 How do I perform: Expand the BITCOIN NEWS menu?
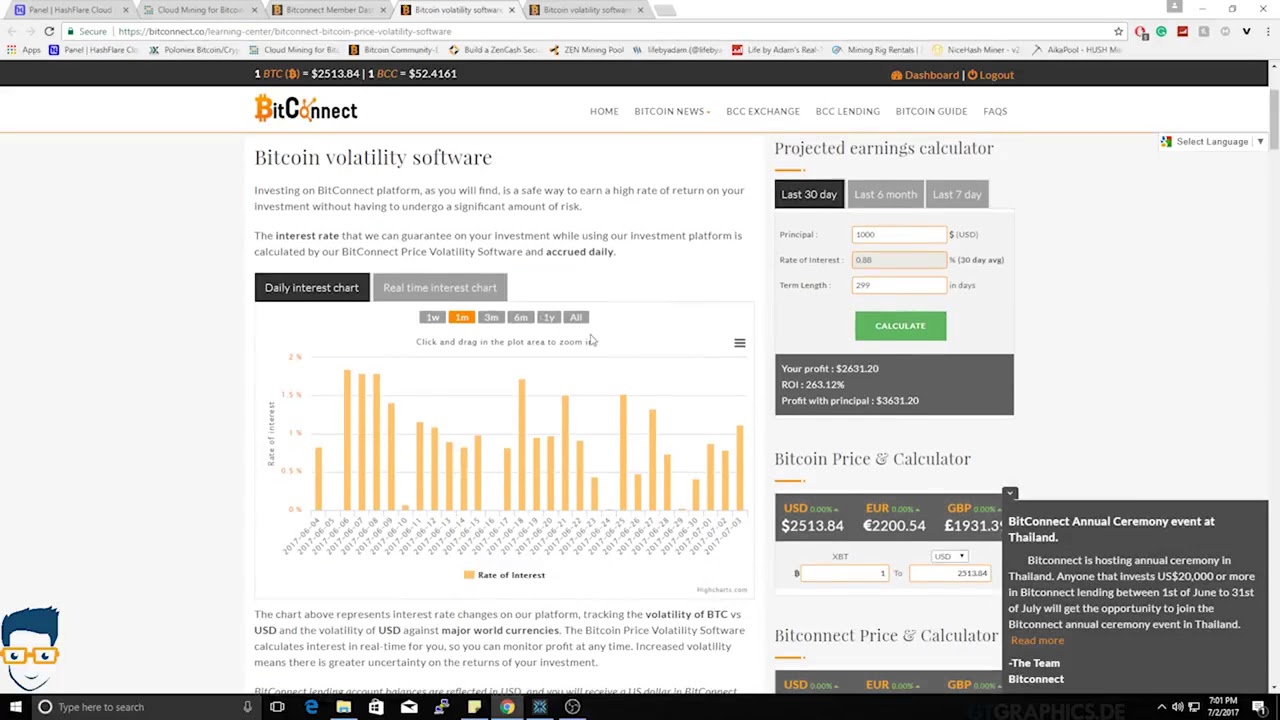[672, 111]
